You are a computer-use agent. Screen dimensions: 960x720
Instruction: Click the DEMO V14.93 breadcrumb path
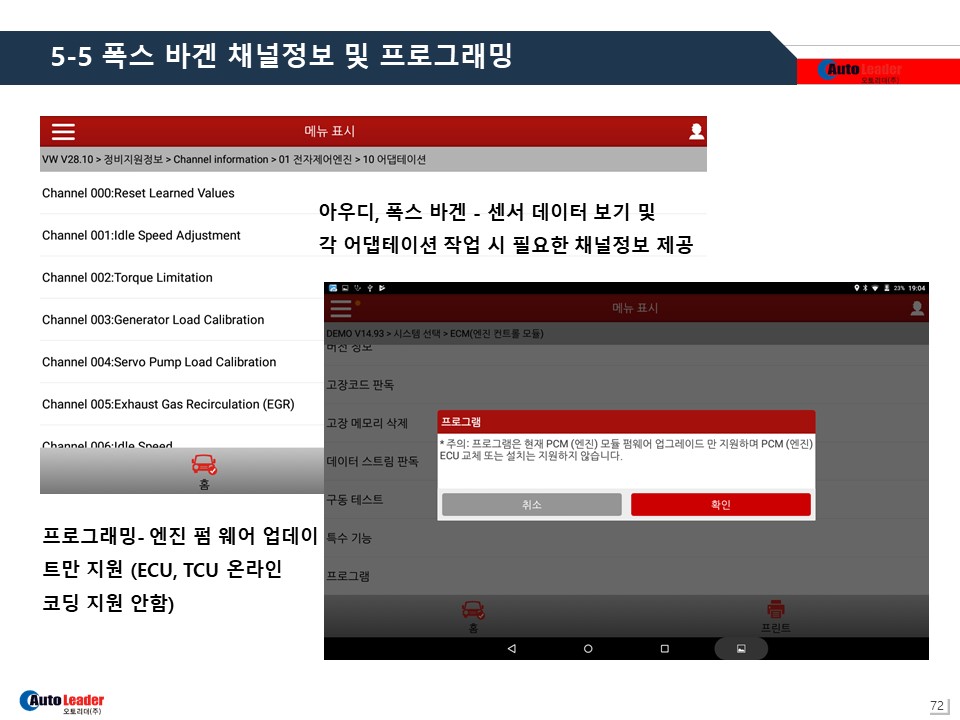pos(435,334)
